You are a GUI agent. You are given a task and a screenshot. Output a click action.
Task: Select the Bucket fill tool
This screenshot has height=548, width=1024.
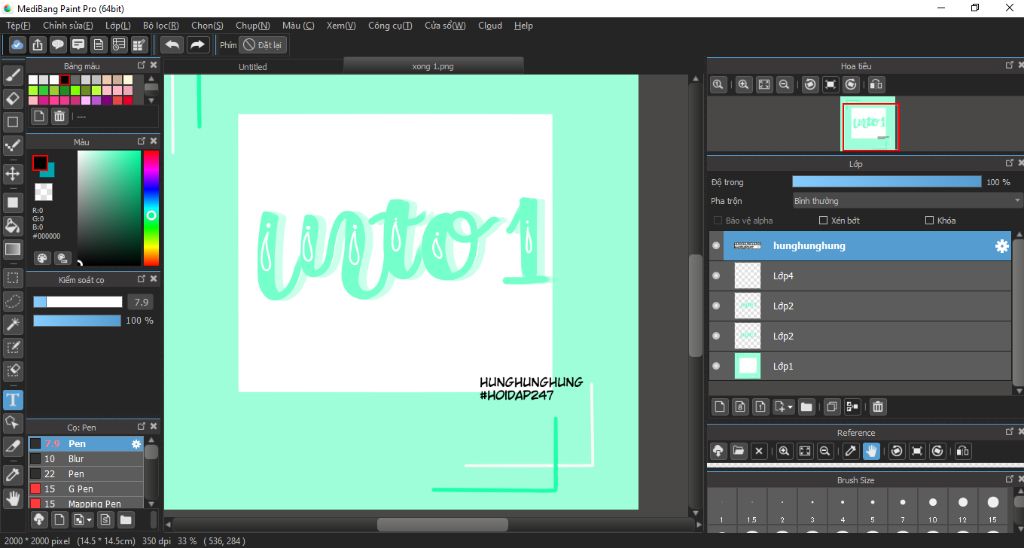[x=12, y=226]
